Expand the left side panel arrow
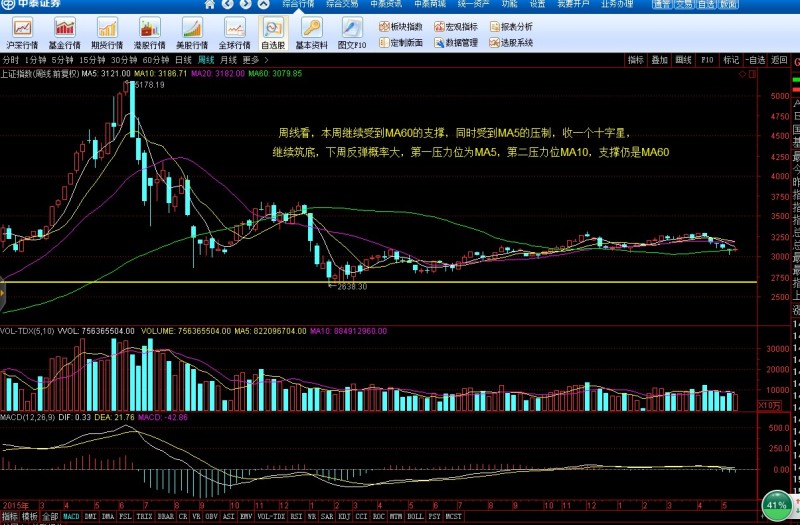800x525 pixels. [x=2, y=293]
